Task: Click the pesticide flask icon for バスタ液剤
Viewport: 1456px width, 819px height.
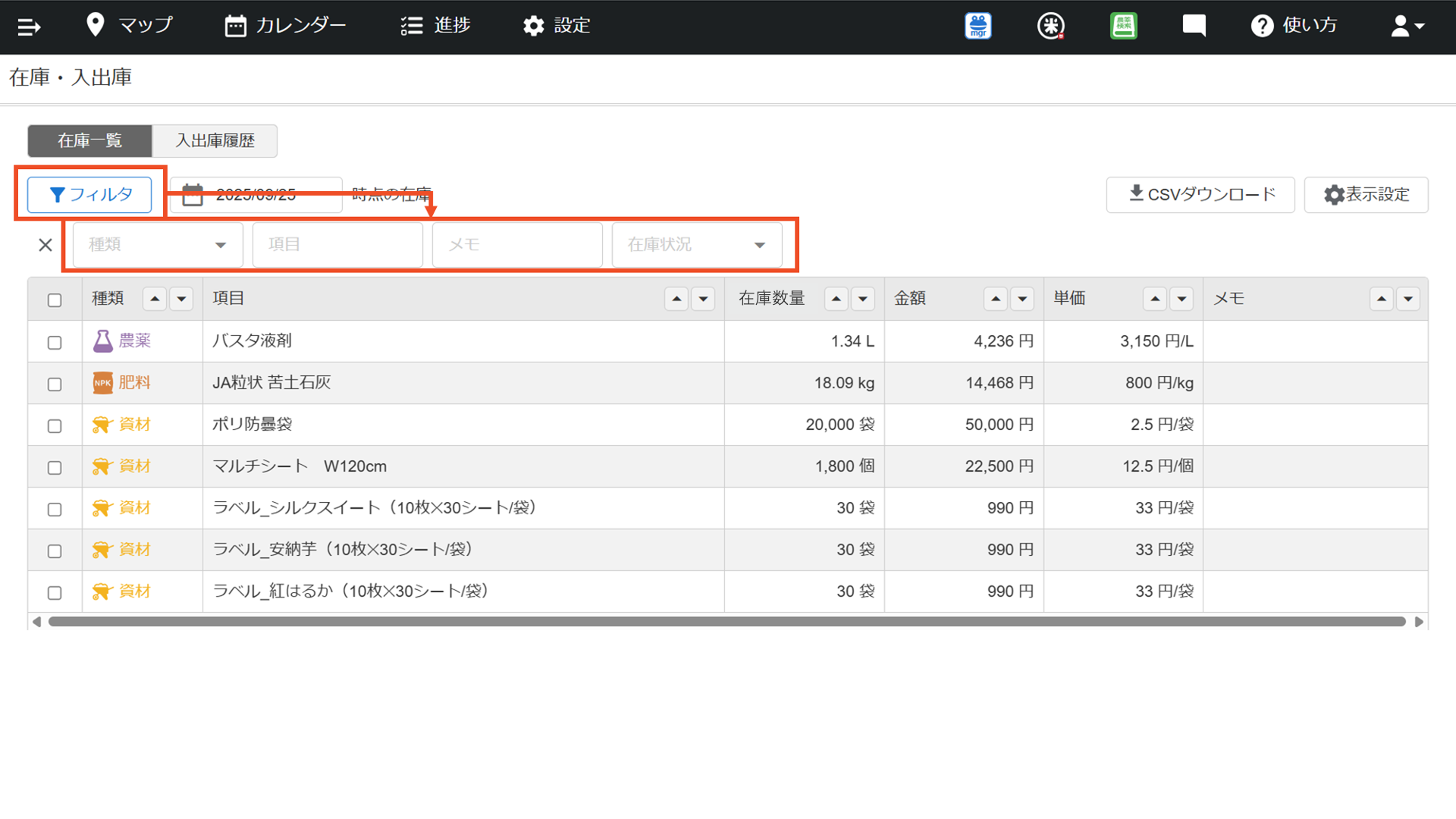Action: tap(102, 341)
